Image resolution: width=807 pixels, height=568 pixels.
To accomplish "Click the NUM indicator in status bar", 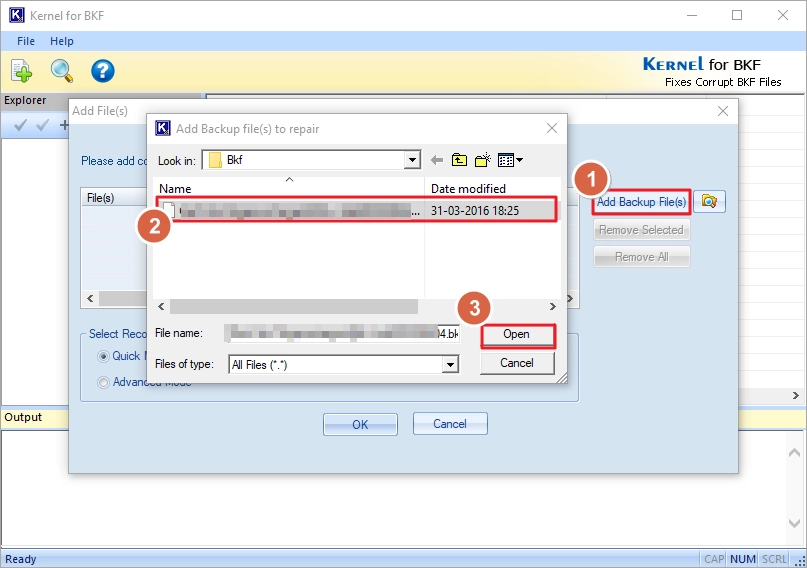I will (743, 559).
